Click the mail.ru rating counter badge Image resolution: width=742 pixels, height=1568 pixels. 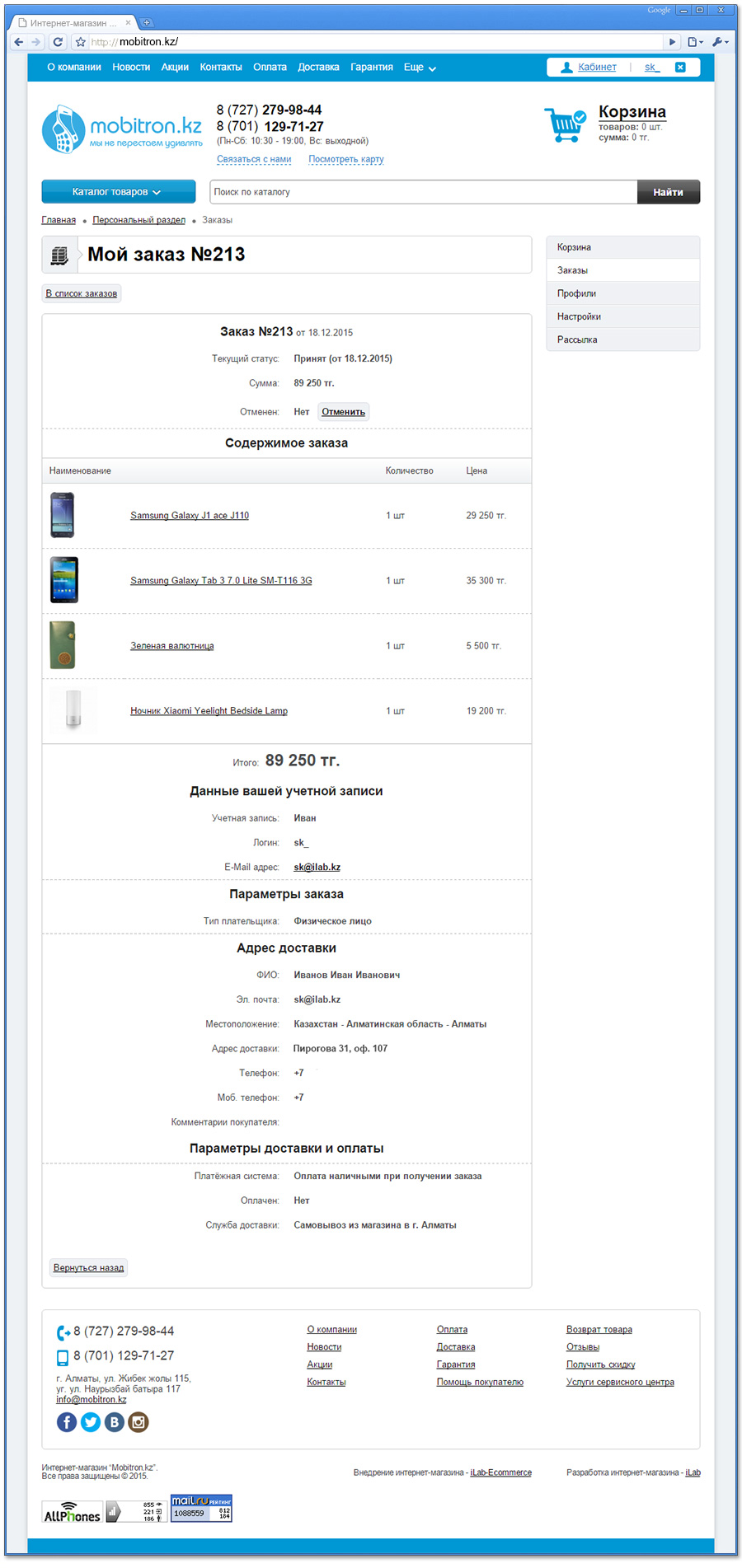tap(201, 1508)
